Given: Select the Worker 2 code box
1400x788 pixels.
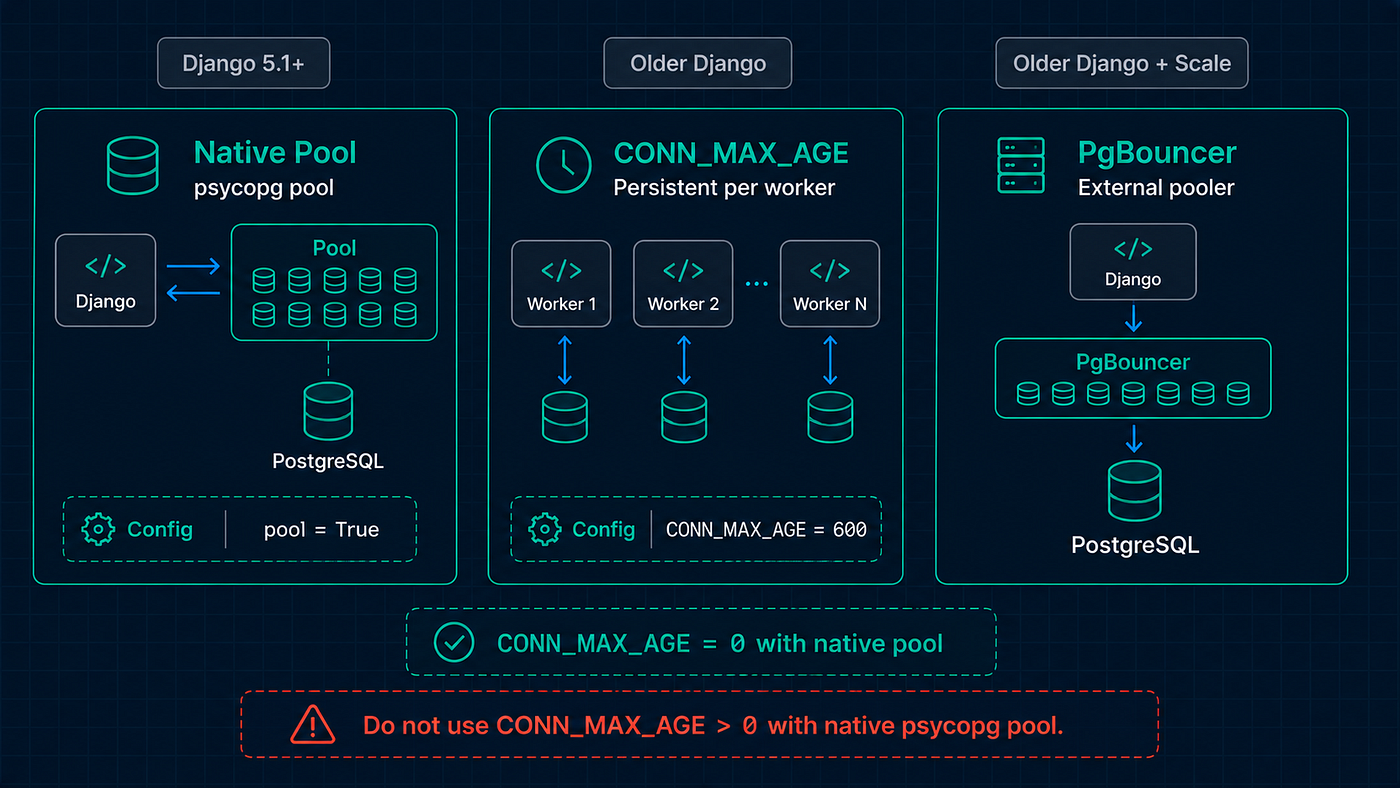Looking at the screenshot, I should (683, 283).
